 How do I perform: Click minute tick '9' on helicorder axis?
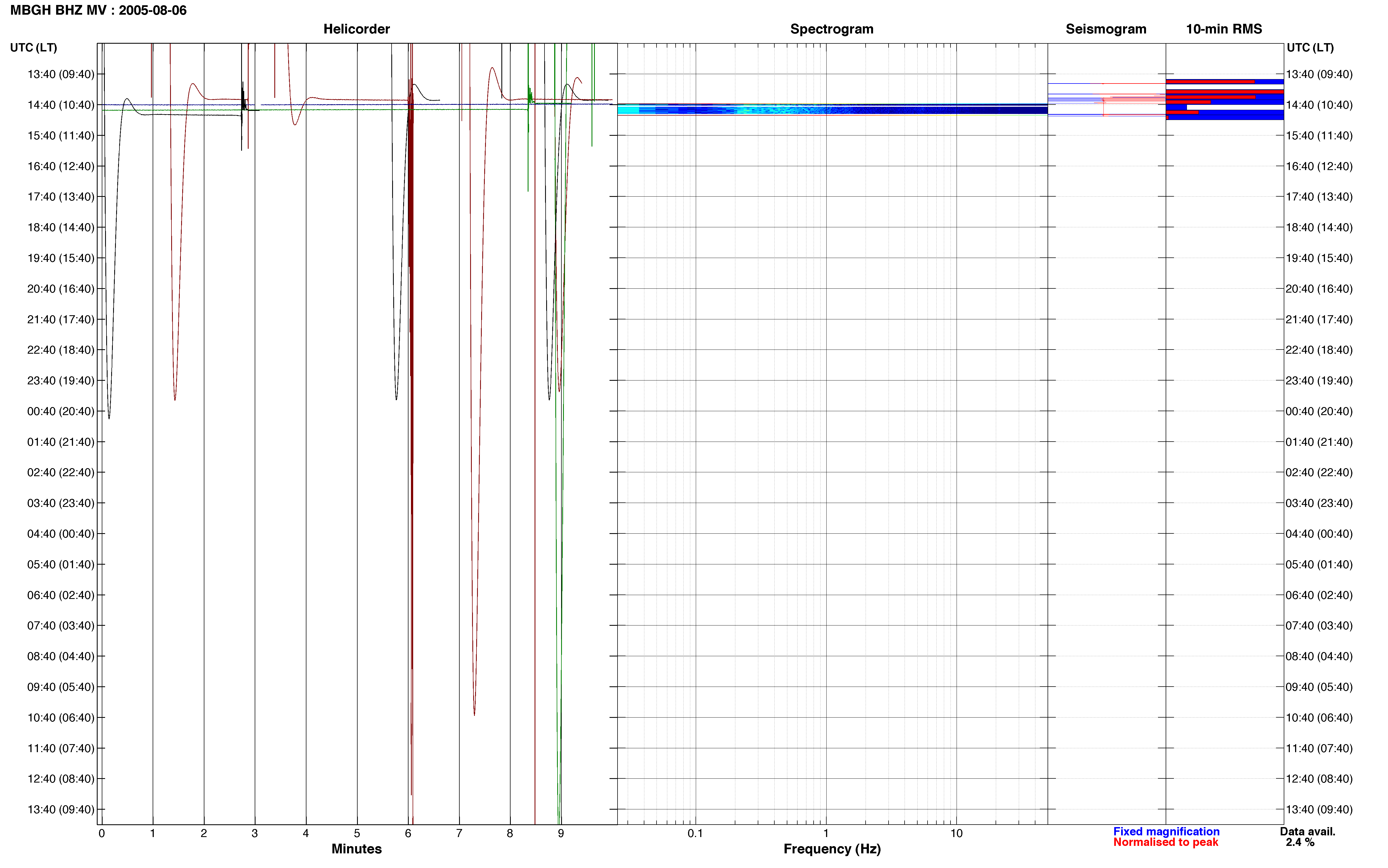561,833
